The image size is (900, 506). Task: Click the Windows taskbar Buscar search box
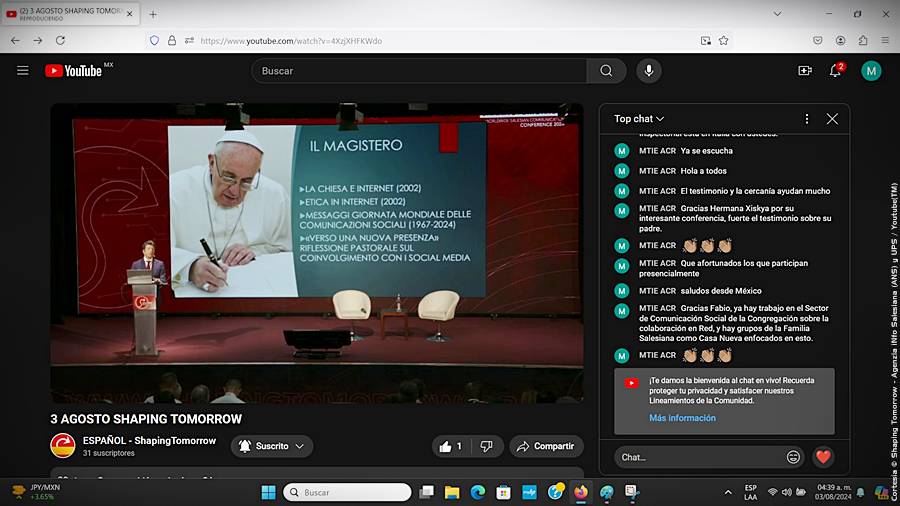coord(347,492)
